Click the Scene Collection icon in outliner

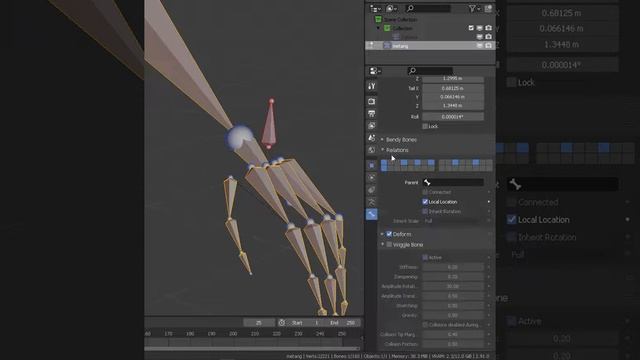click(378, 19)
